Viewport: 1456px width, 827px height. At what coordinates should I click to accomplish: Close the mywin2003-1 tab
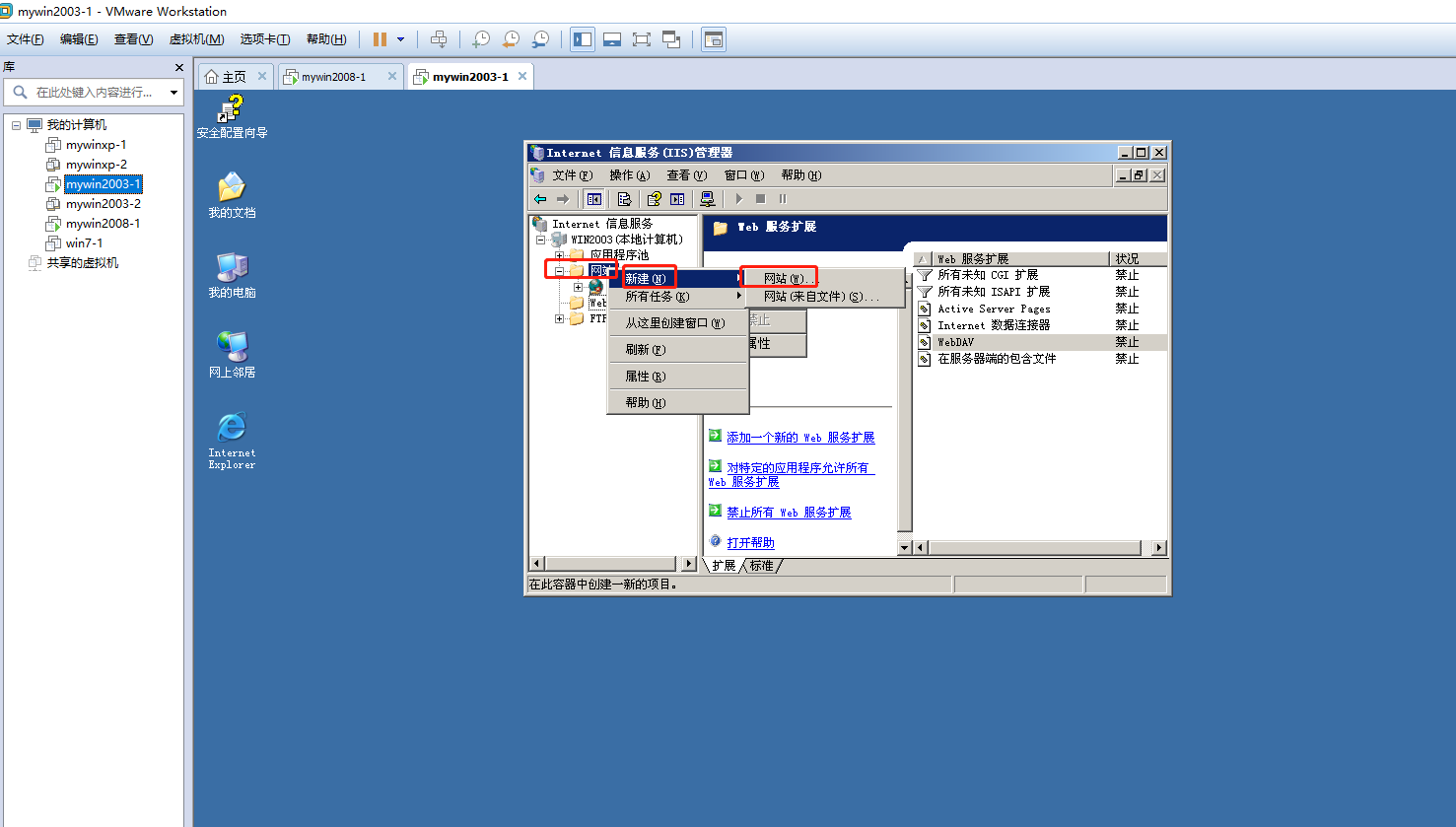522,76
